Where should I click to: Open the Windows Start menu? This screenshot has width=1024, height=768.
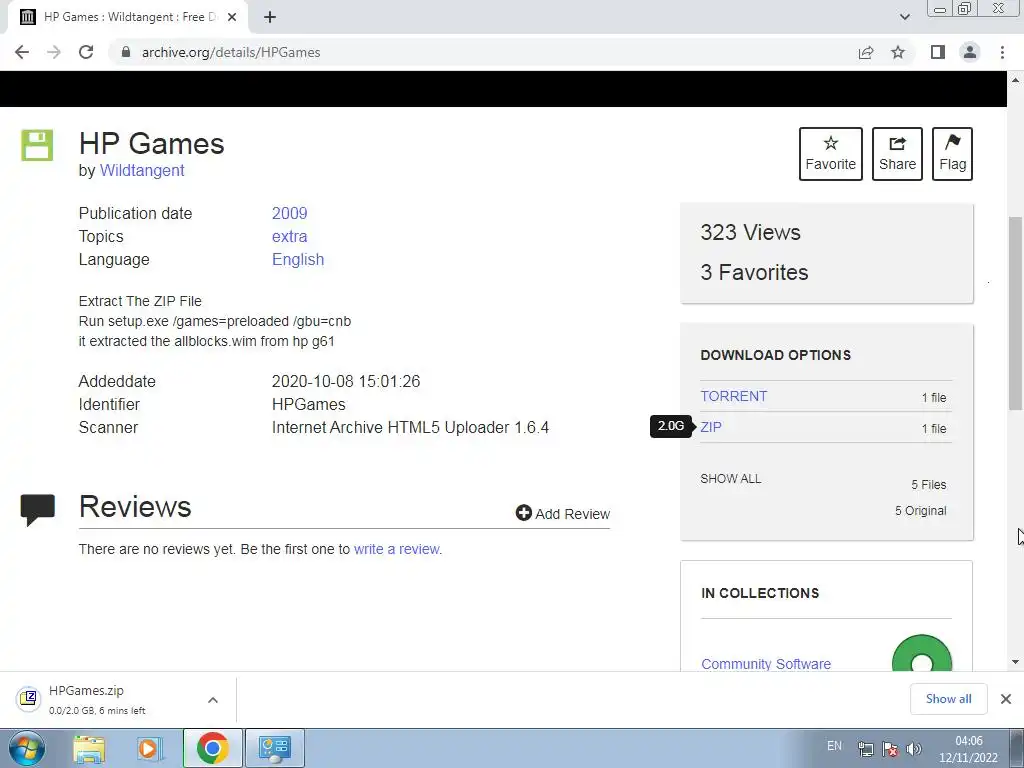pyautogui.click(x=27, y=748)
